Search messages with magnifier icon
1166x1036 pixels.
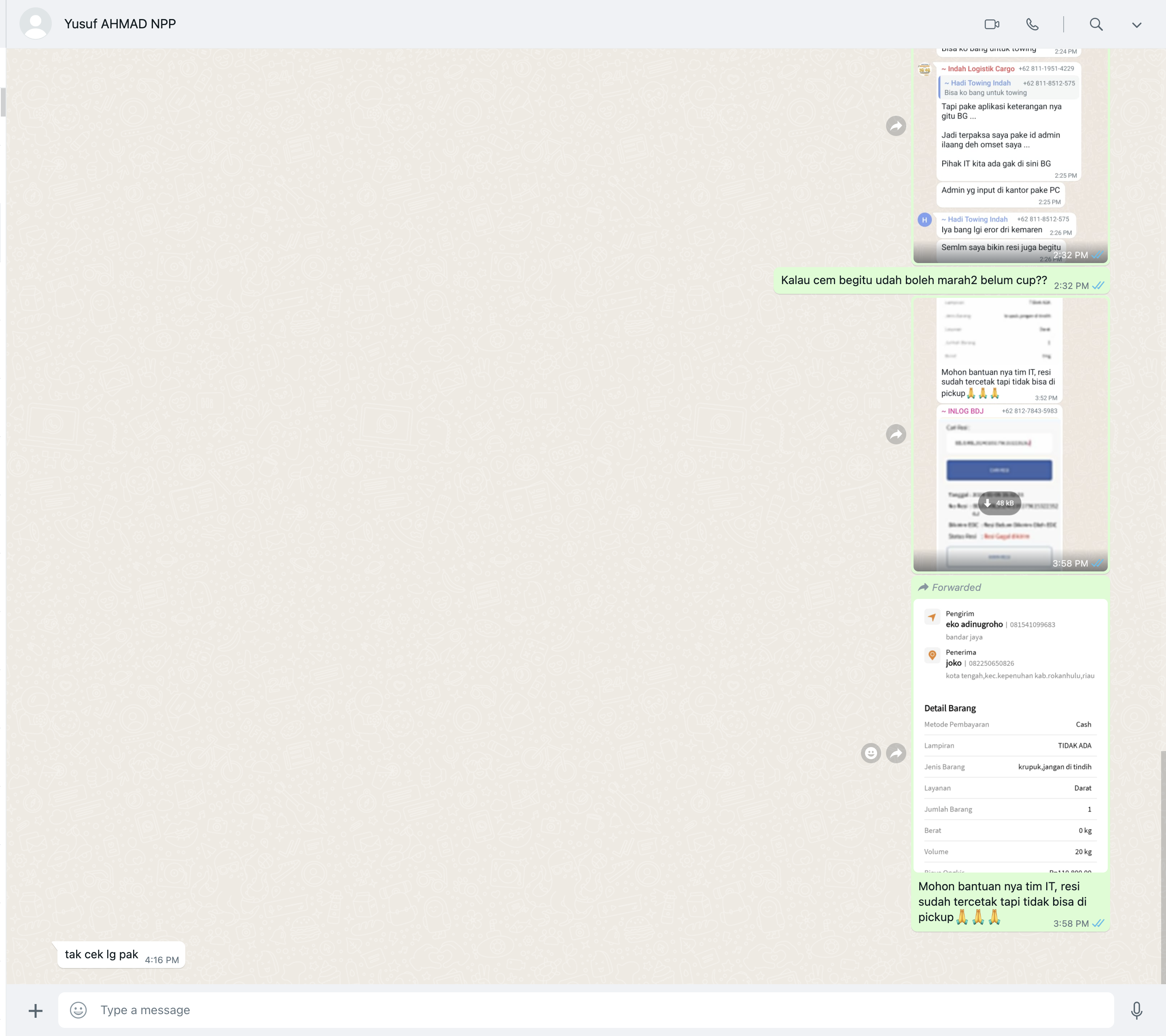pos(1095,24)
